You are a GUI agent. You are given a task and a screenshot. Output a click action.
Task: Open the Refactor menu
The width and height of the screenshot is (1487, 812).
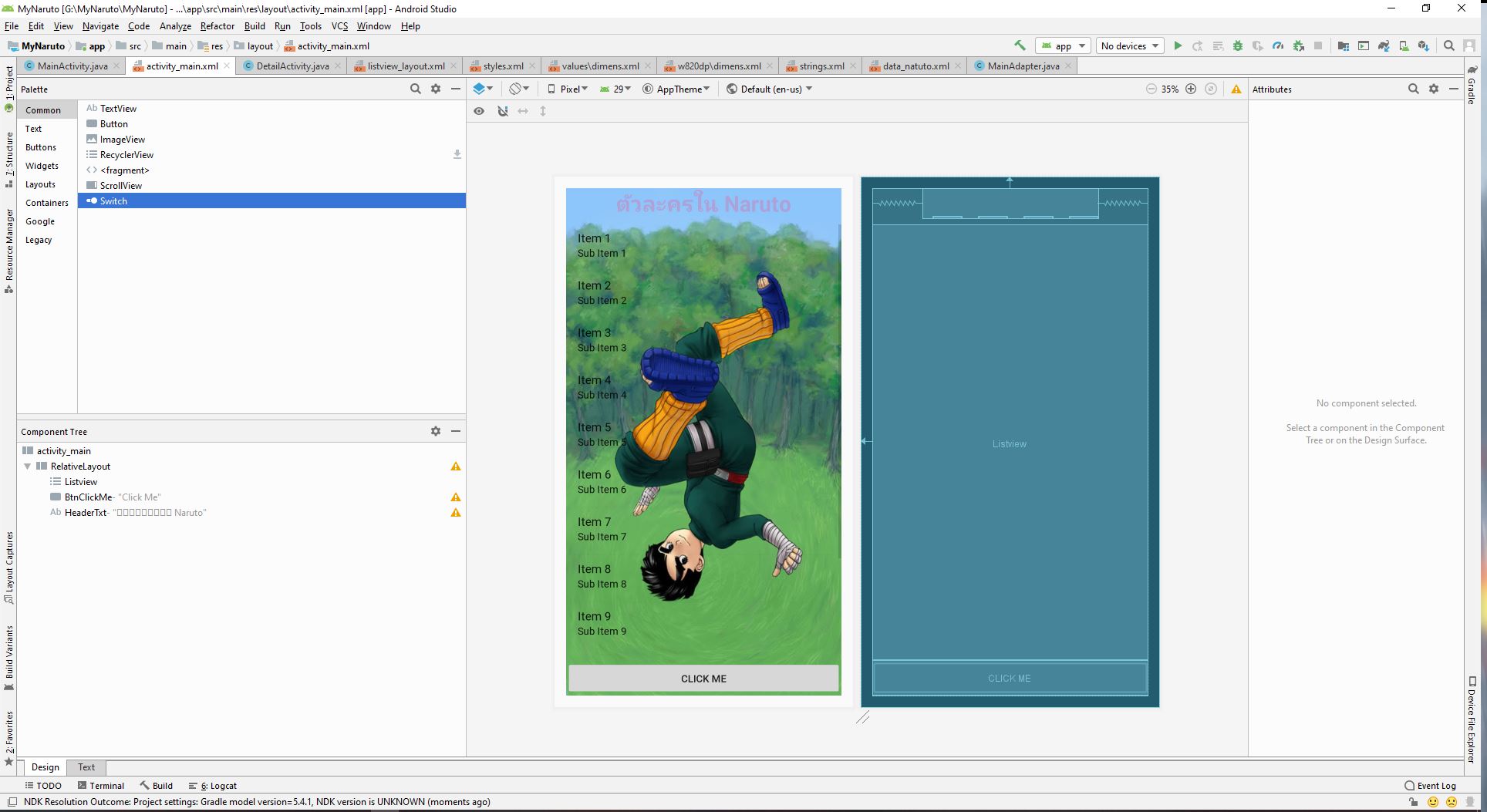click(x=217, y=25)
